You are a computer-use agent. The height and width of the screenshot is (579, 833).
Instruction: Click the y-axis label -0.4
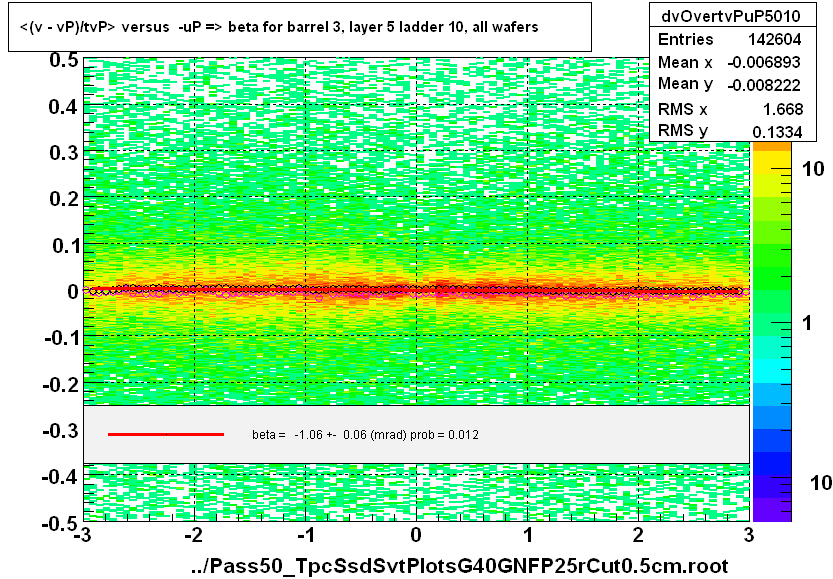[x=61, y=476]
